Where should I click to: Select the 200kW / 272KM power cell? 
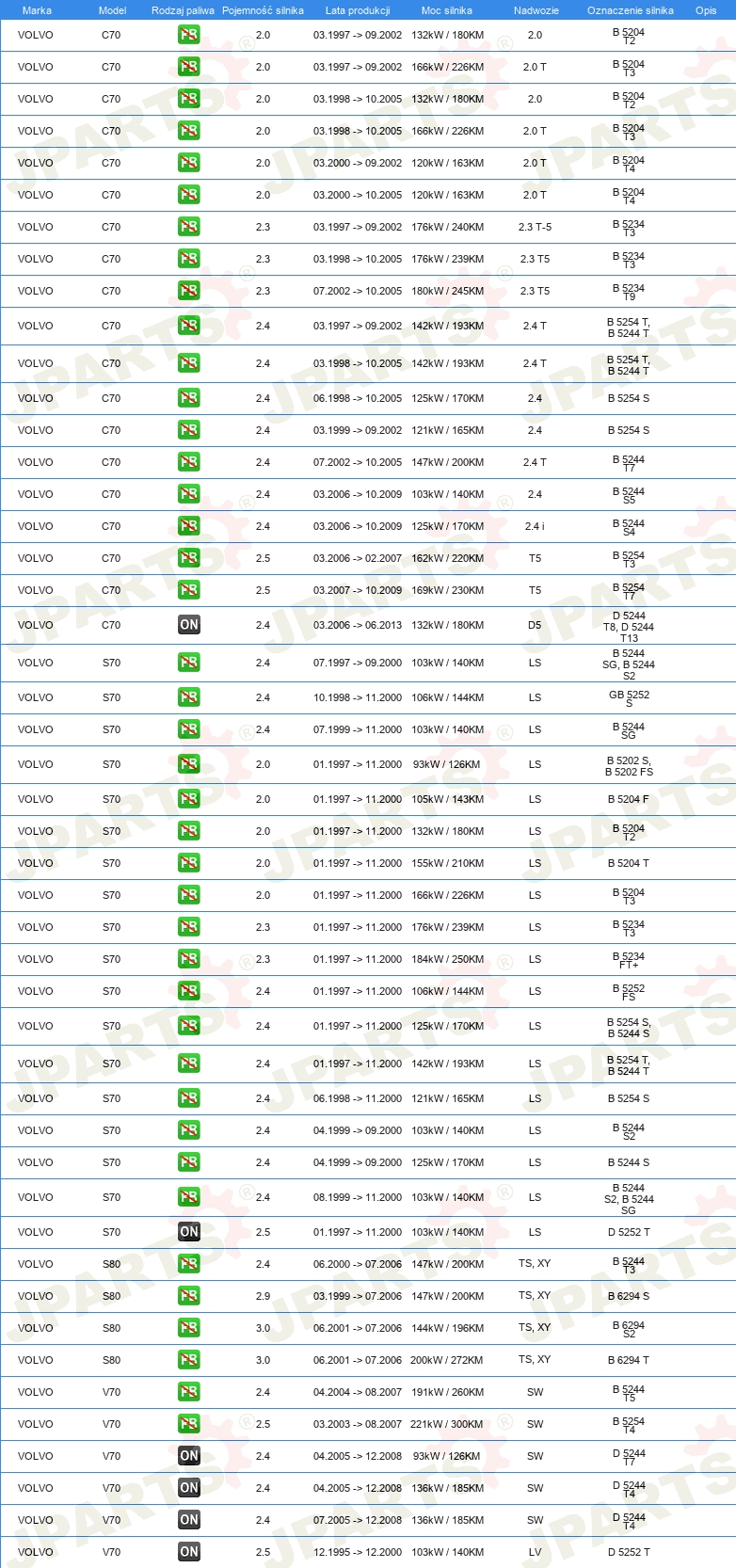[x=448, y=1360]
